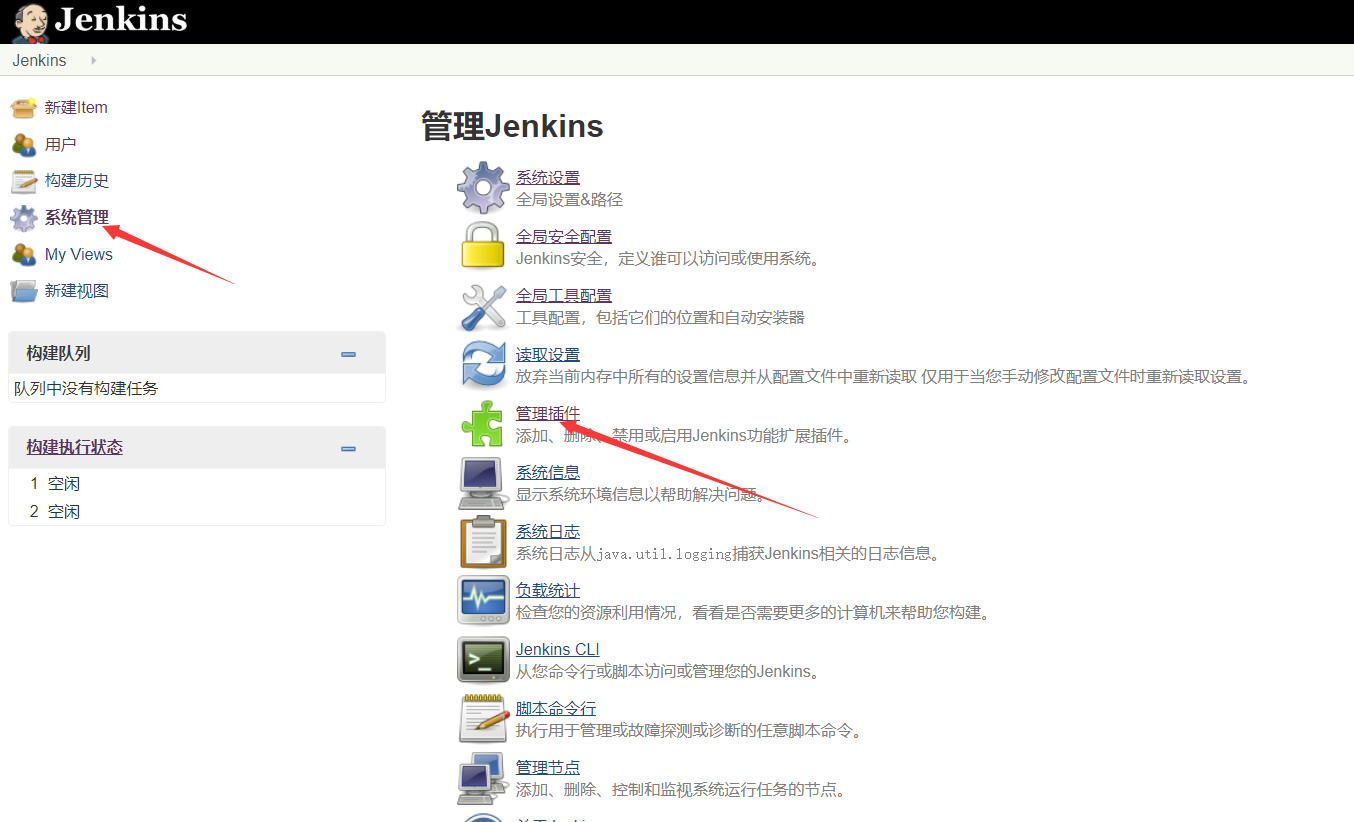Open the 管理节点 link
This screenshot has height=822, width=1354.
tap(548, 766)
